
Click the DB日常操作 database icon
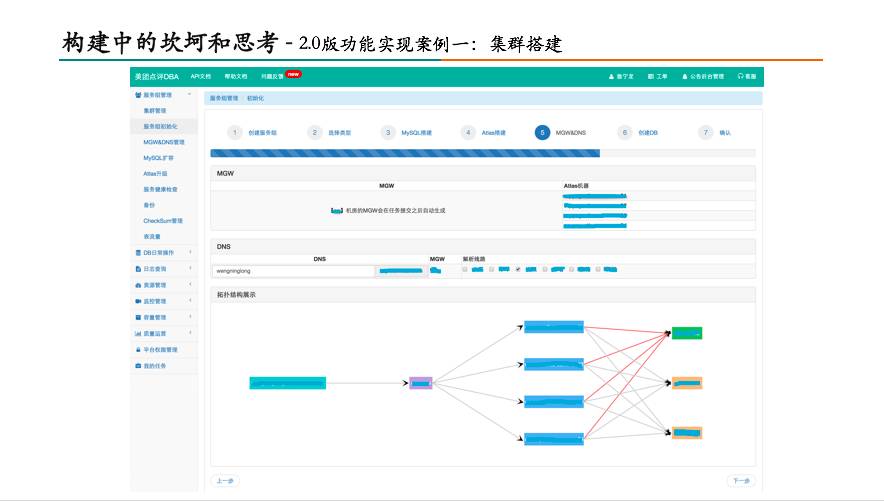tap(138, 253)
